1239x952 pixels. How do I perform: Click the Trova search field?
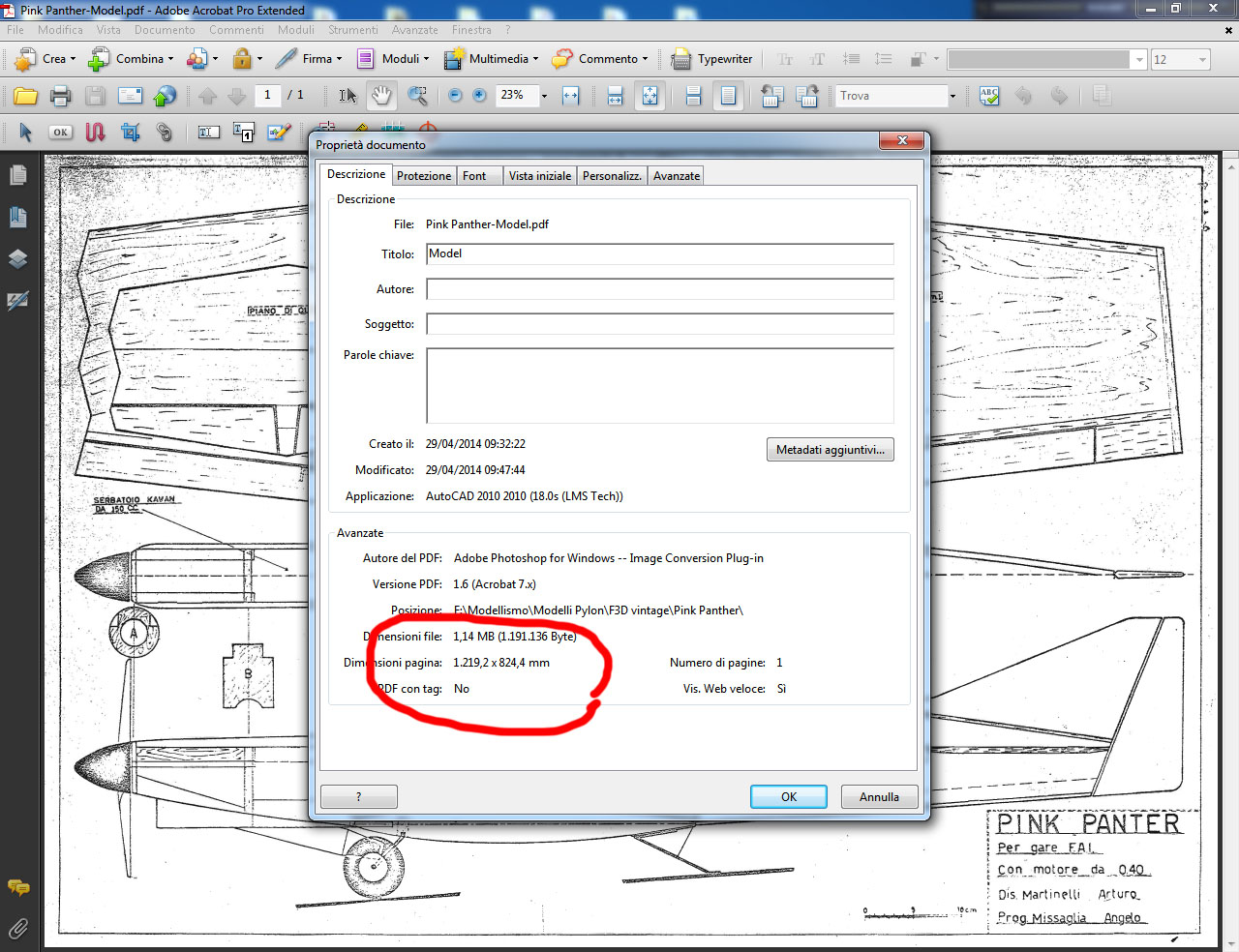click(x=891, y=96)
